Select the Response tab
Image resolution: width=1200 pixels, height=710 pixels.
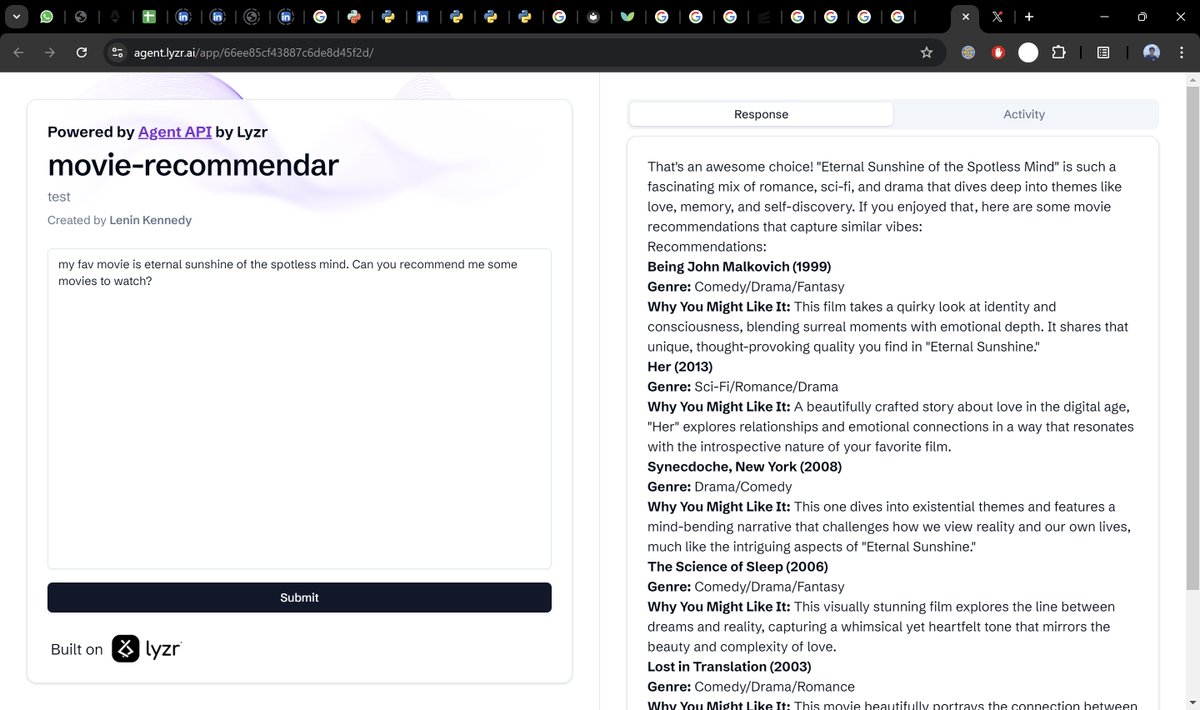(761, 114)
